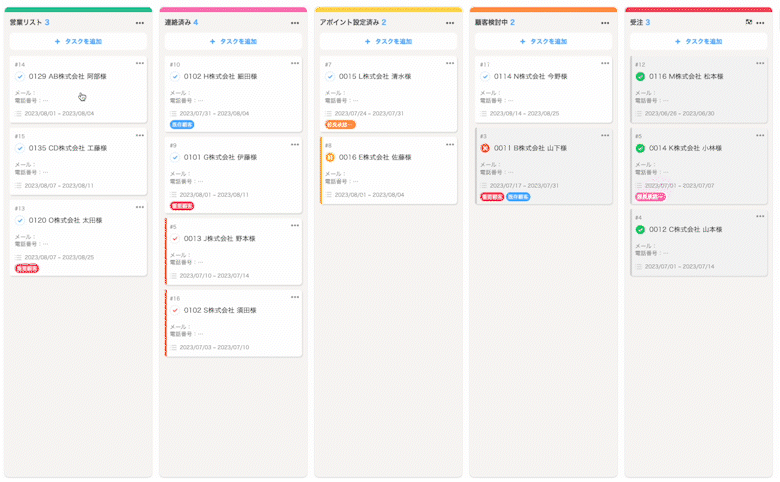Viewport: 780px width, 482px height.
Task: Open the three-dot menu on 0135 CD株式会社 card
Action: tap(140, 135)
